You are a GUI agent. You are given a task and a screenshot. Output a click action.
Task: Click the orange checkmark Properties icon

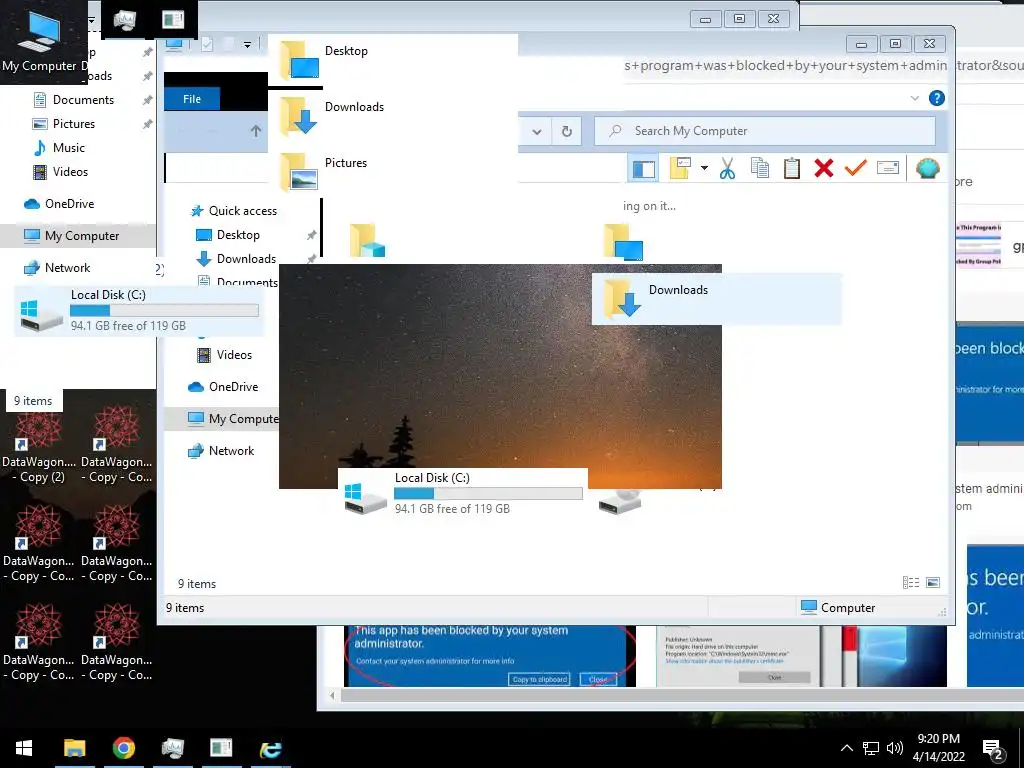click(856, 168)
